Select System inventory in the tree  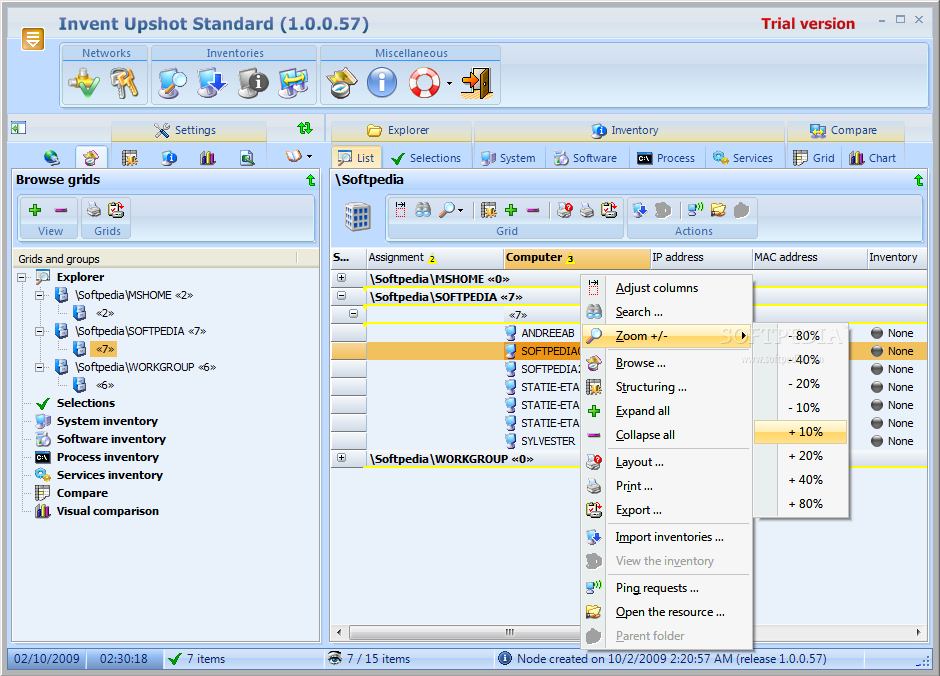tap(107, 421)
